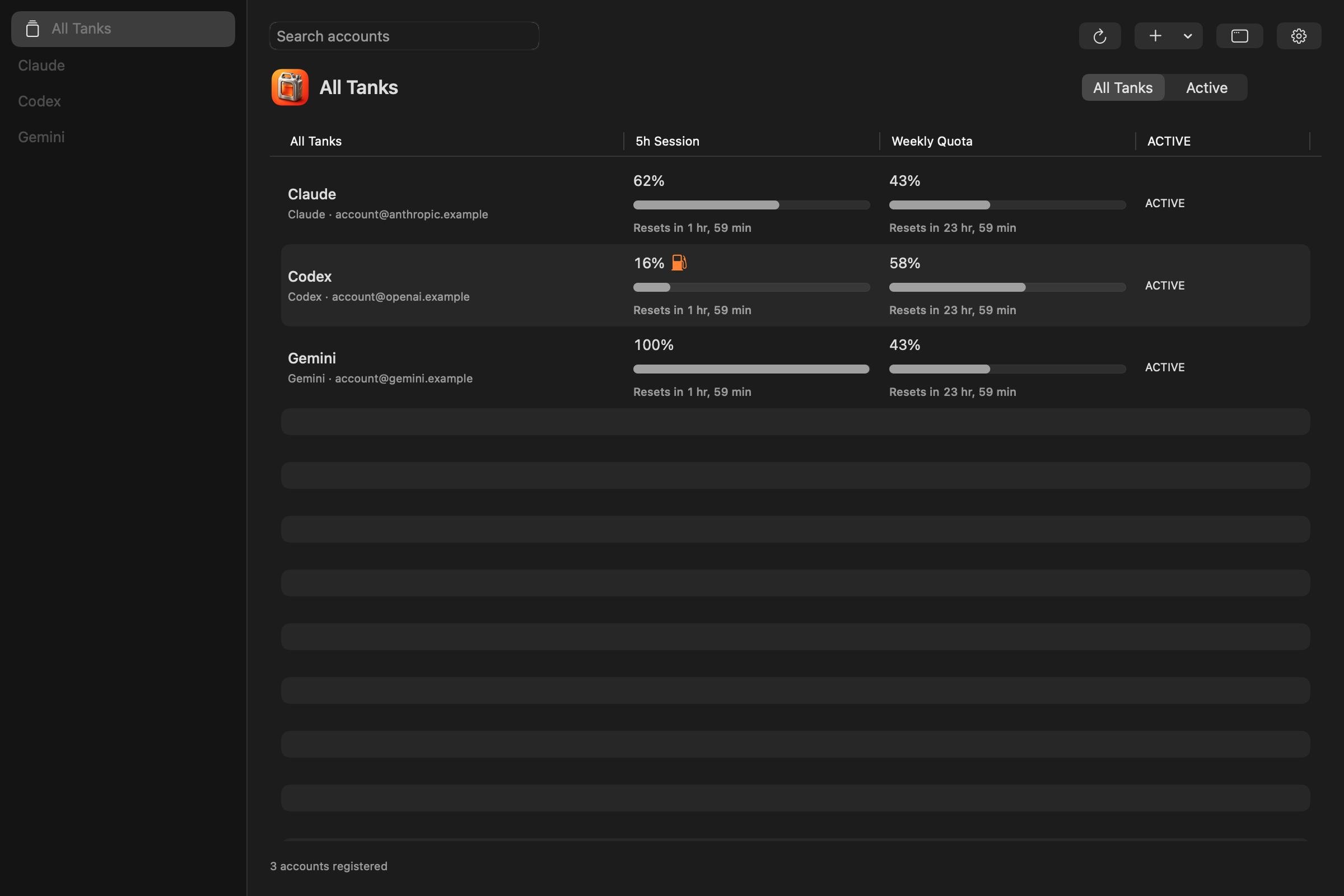Click Claude 5h session progress bar
Viewport: 1344px width, 896px height.
point(752,204)
